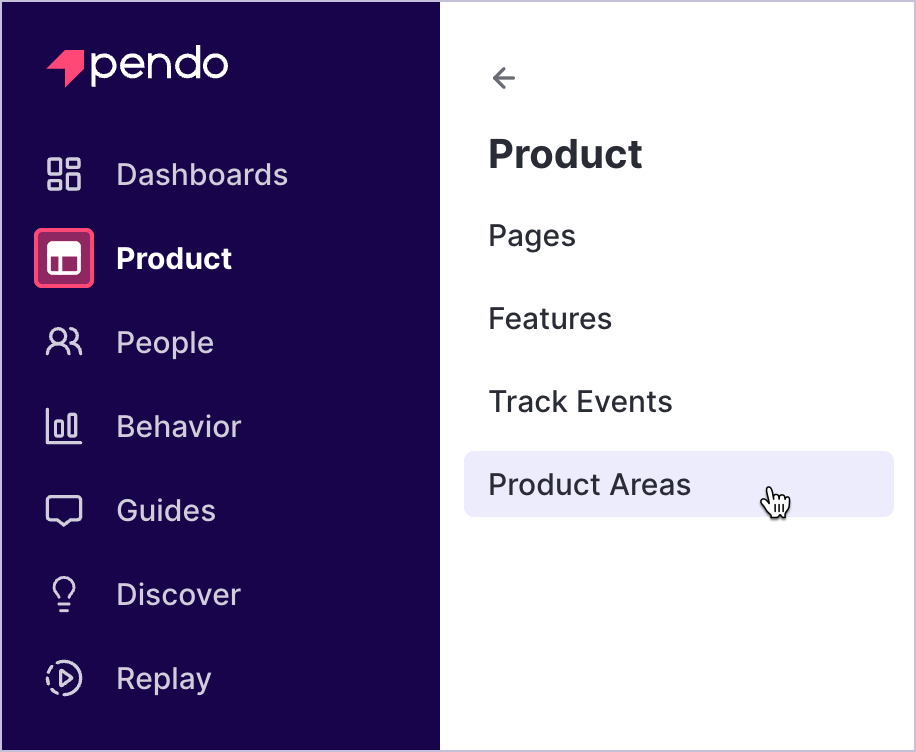Open the Pages section
The height and width of the screenshot is (752, 916).
point(531,236)
